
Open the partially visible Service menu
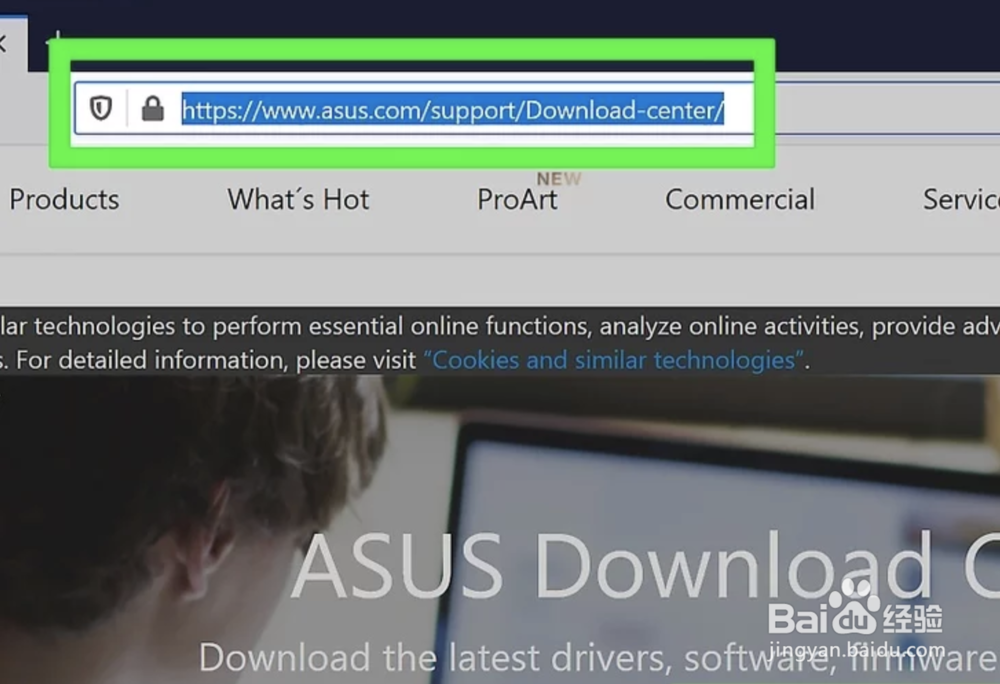[961, 200]
